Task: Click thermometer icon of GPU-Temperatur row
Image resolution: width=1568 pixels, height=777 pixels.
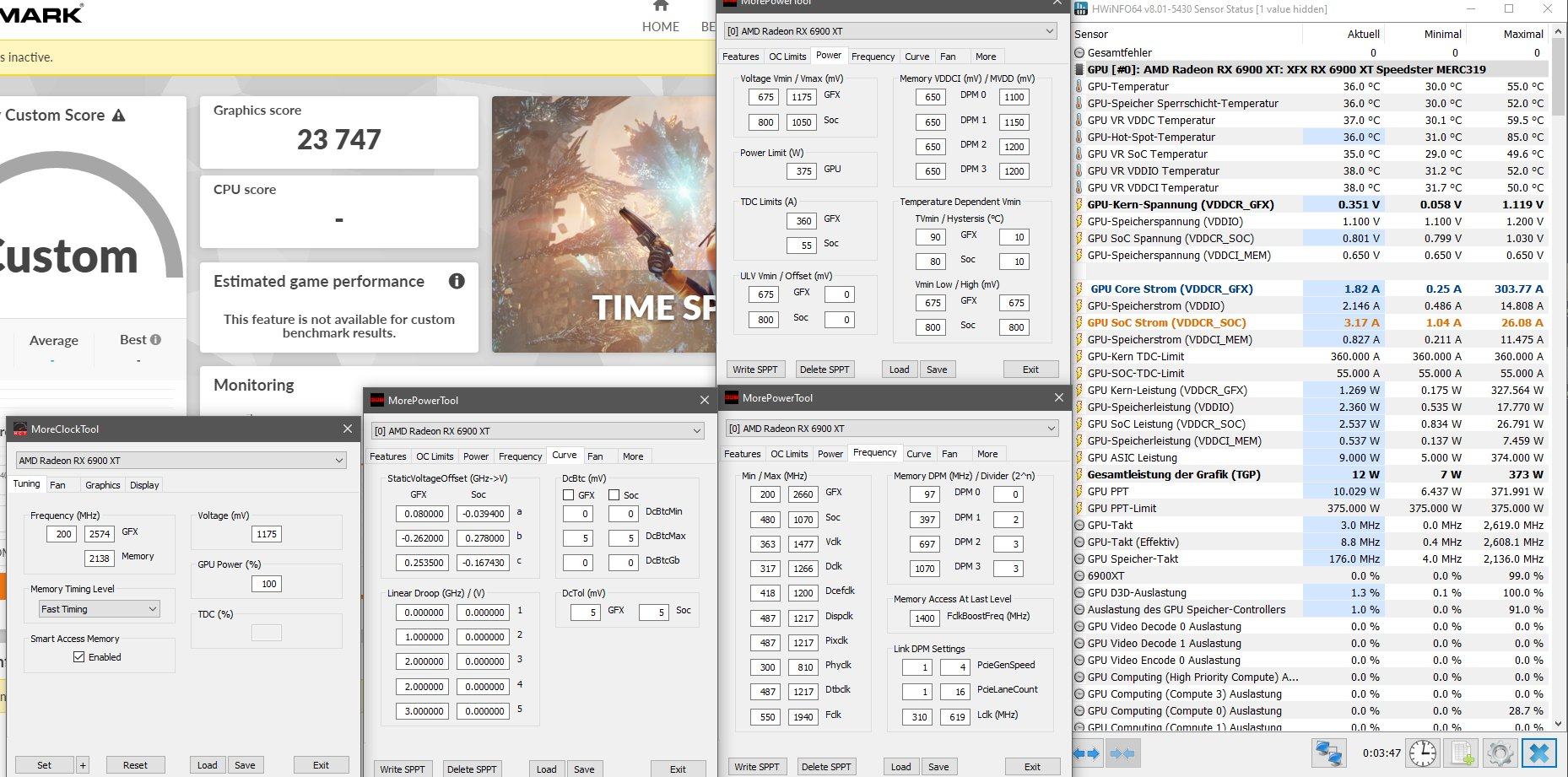Action: tap(1079, 86)
